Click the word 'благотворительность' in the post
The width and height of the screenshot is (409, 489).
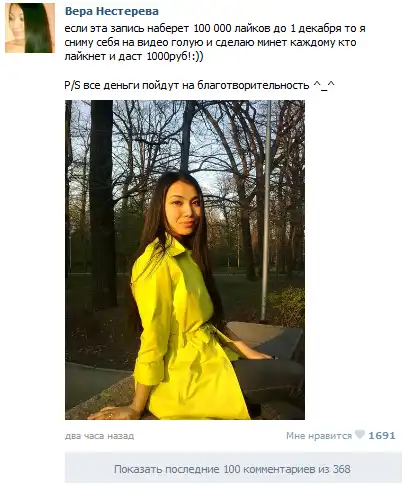(x=253, y=85)
